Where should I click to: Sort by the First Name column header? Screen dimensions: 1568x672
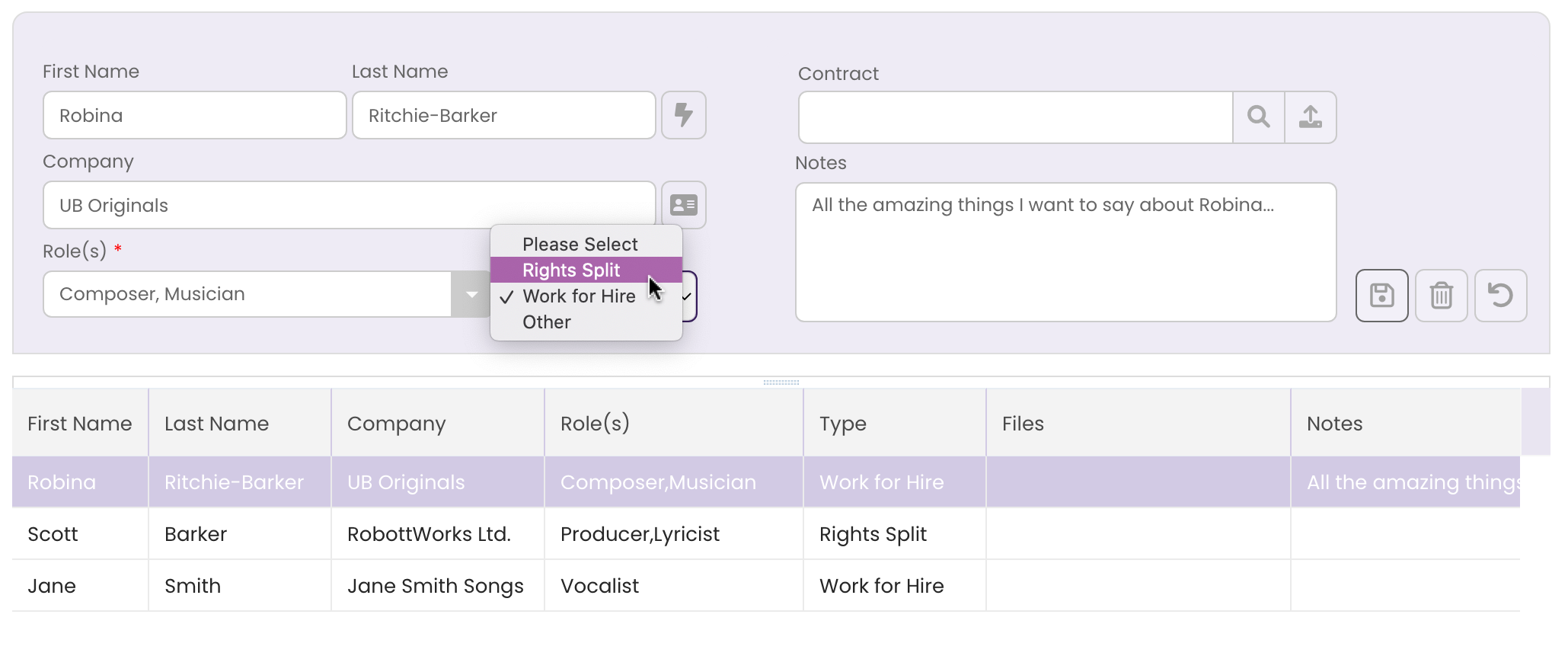[x=80, y=423]
